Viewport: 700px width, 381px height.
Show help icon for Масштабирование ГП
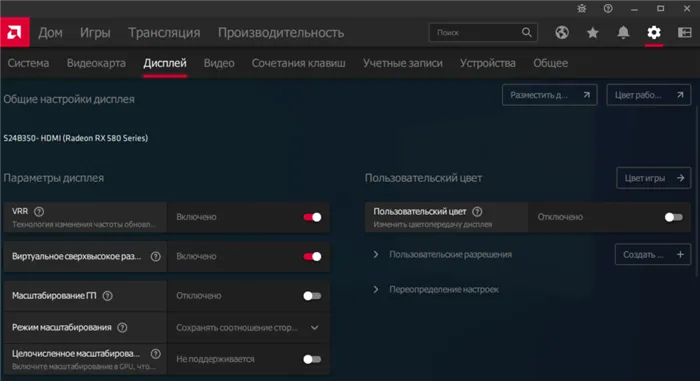107,296
